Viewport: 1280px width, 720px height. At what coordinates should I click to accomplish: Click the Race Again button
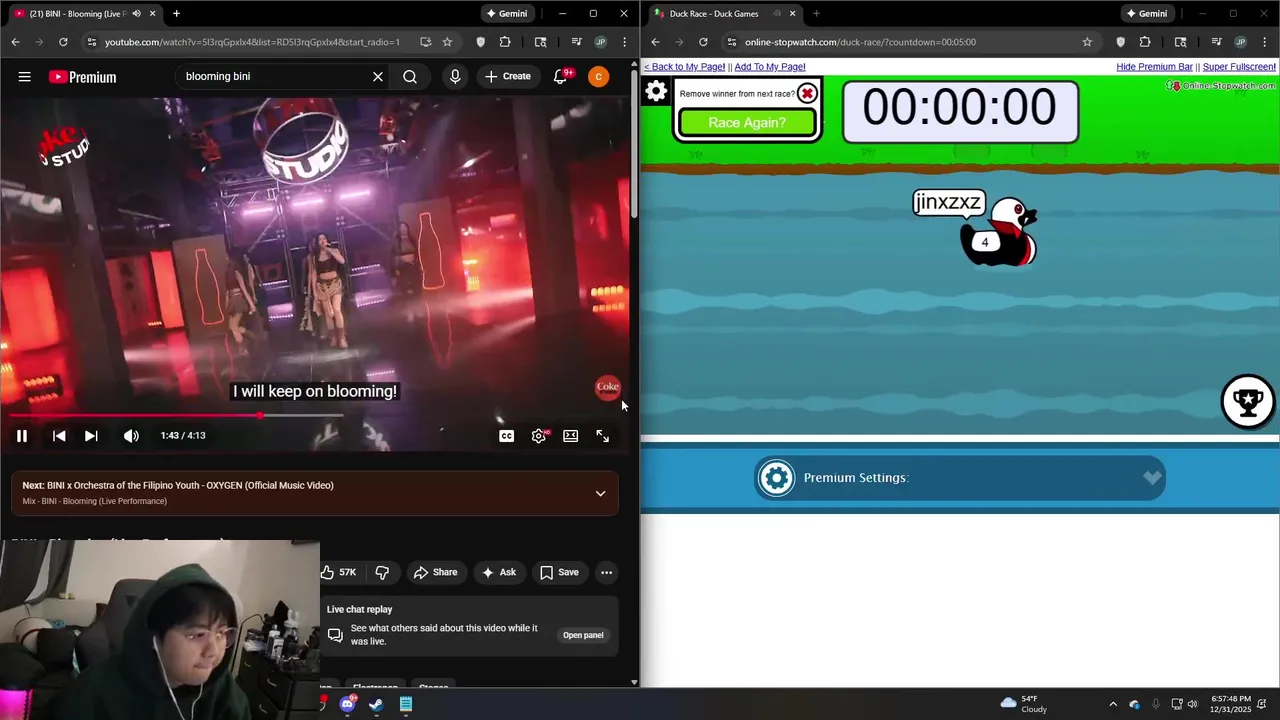pyautogui.click(x=747, y=122)
